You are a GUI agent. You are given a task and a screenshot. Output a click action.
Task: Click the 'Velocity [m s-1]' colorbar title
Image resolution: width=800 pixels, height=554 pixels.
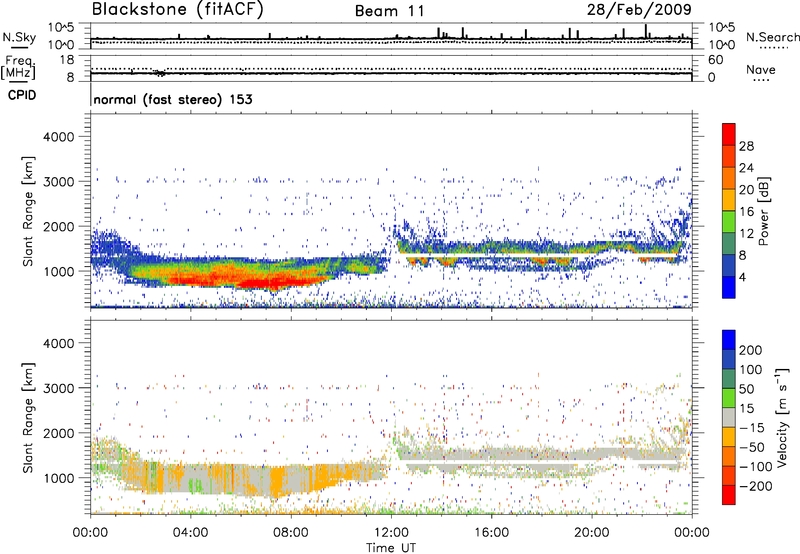coord(782,417)
